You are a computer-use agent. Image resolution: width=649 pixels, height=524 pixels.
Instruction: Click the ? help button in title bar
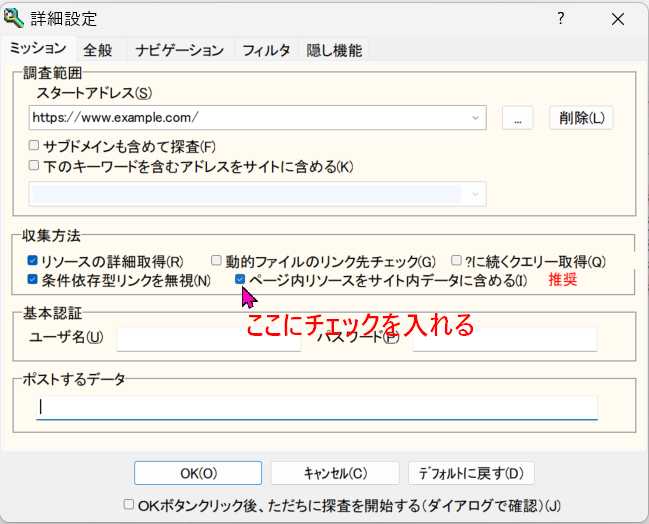(x=560, y=18)
